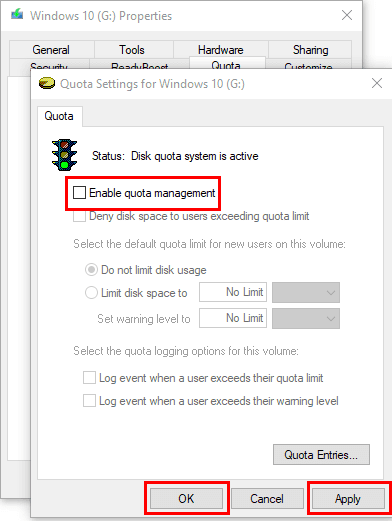Click the 'Select the default quota limit' label
The width and height of the screenshot is (392, 521).
(209, 244)
